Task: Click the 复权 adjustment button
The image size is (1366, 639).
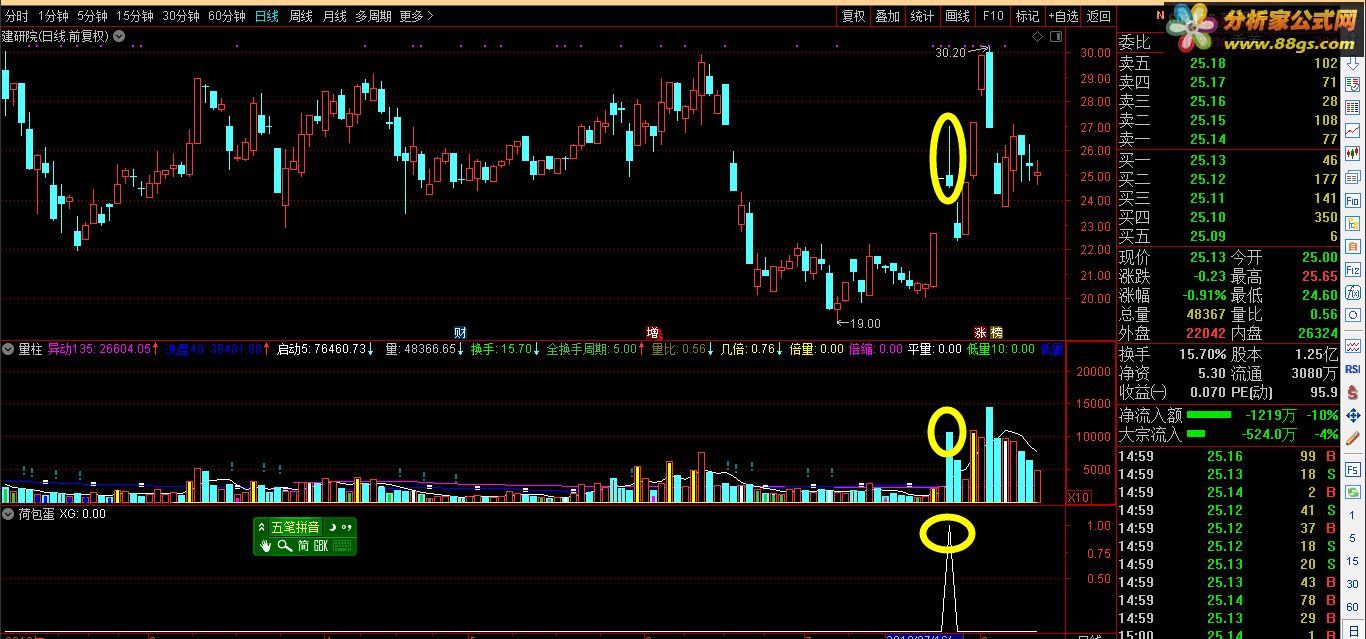Action: point(853,16)
